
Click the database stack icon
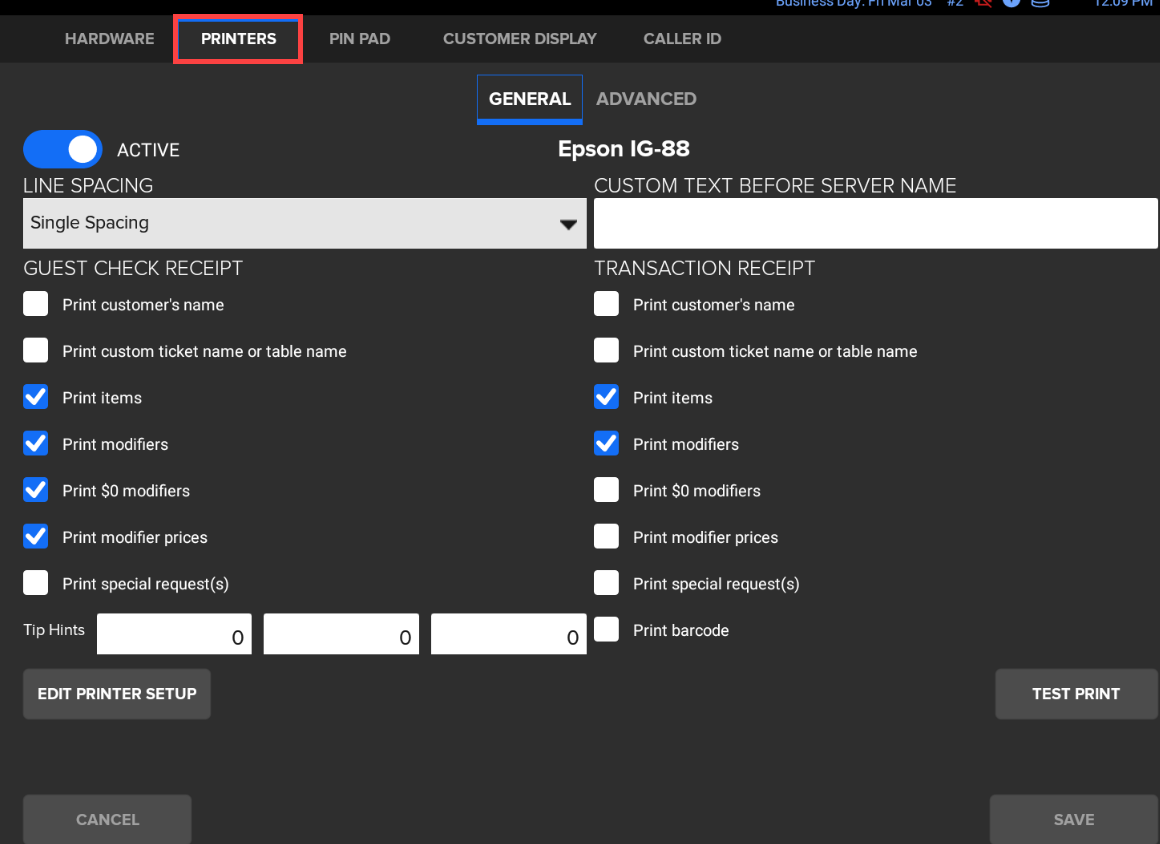[x=1040, y=4]
